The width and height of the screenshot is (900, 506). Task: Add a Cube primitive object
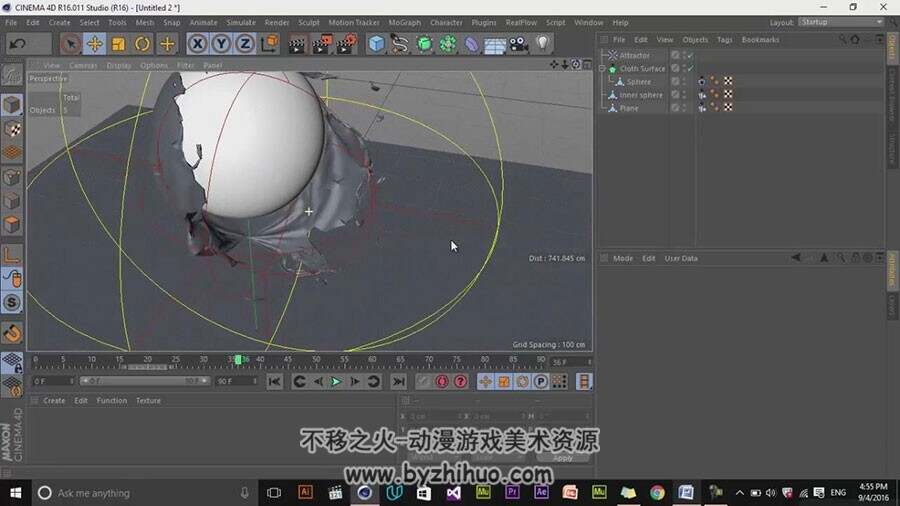(x=376, y=44)
